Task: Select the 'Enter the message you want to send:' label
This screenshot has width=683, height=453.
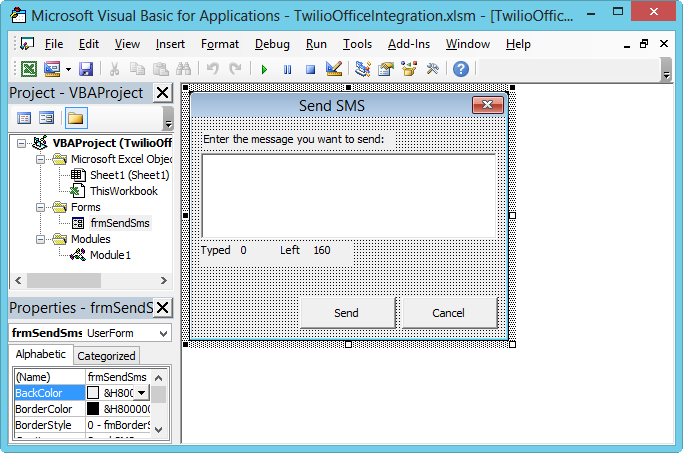Action: point(294,139)
